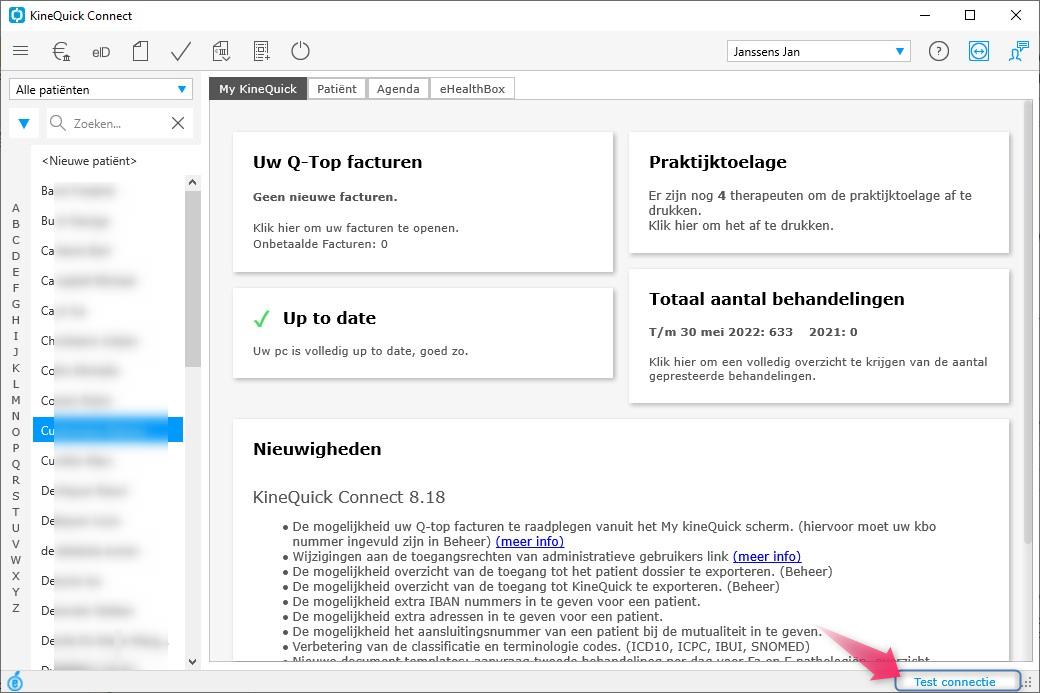Click the eID card reader icon
The image size is (1040, 693).
(101, 52)
